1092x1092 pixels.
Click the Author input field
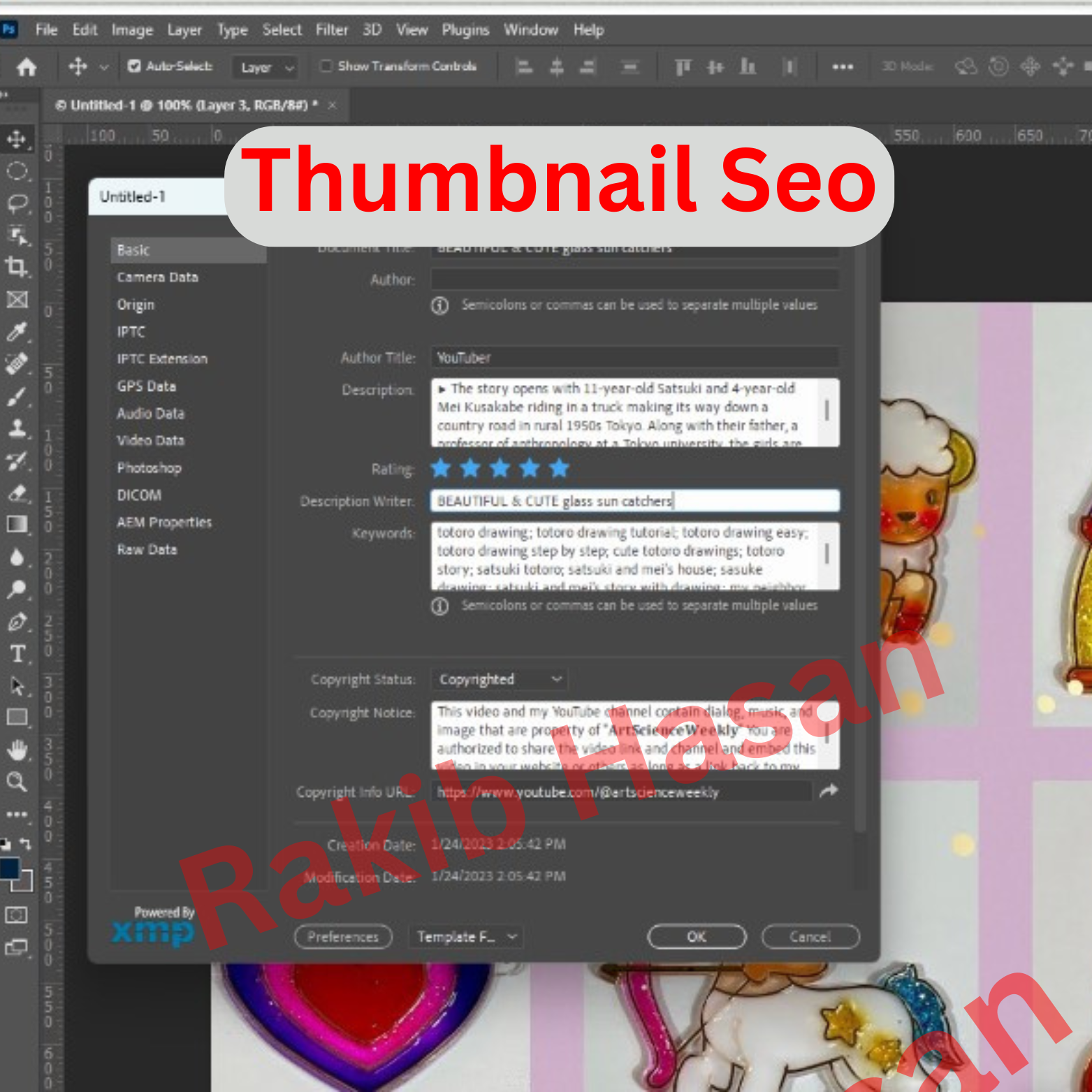tap(635, 279)
